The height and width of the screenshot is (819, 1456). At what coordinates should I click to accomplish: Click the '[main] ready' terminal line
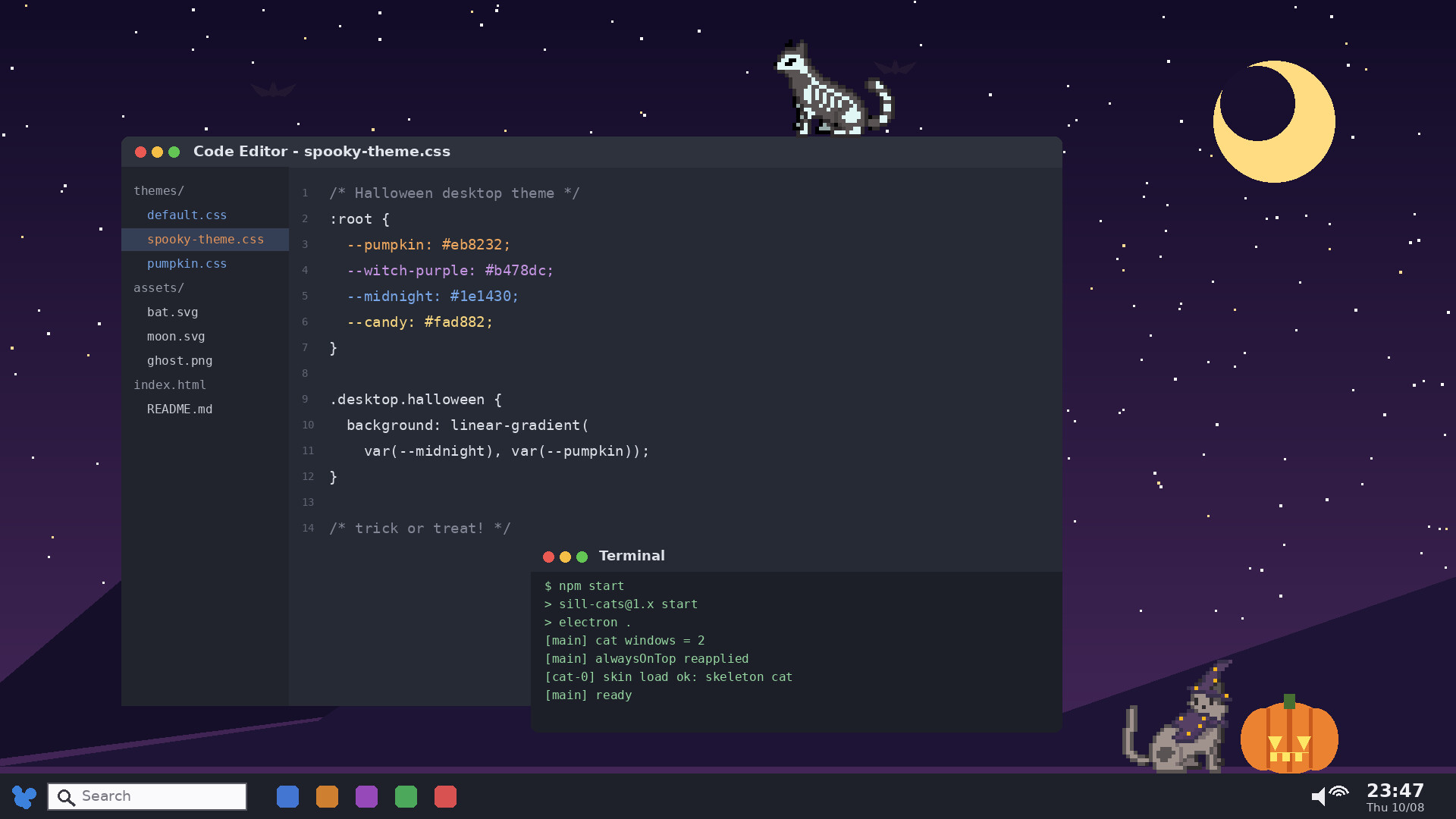click(588, 695)
